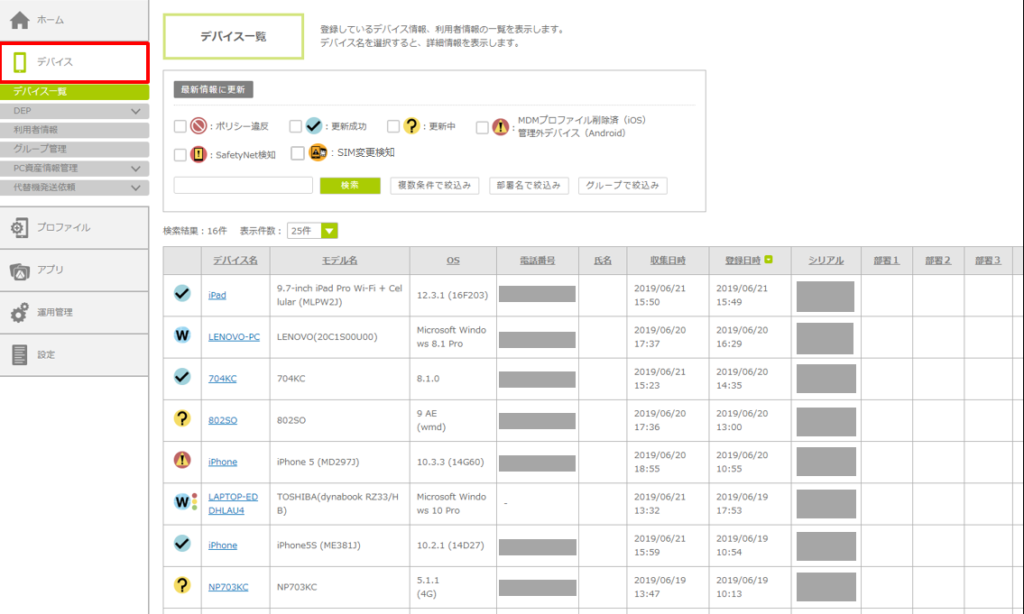Enable the ポリシー違反 filter checkbox
Screen dimensions: 1024x614
pos(180,127)
